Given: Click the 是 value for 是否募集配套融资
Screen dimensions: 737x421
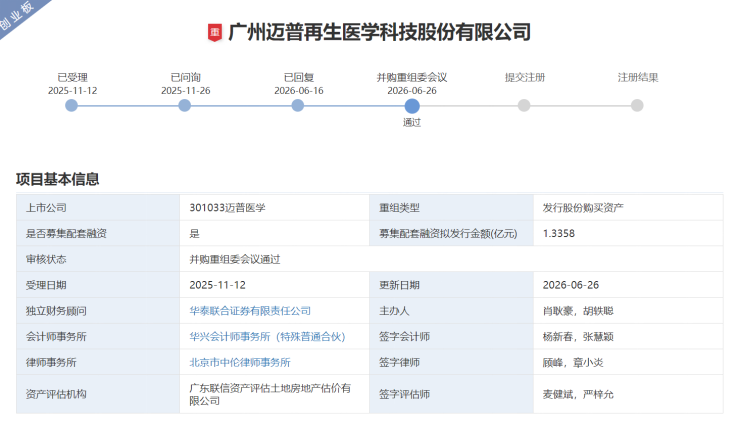Looking at the screenshot, I should pos(195,234).
